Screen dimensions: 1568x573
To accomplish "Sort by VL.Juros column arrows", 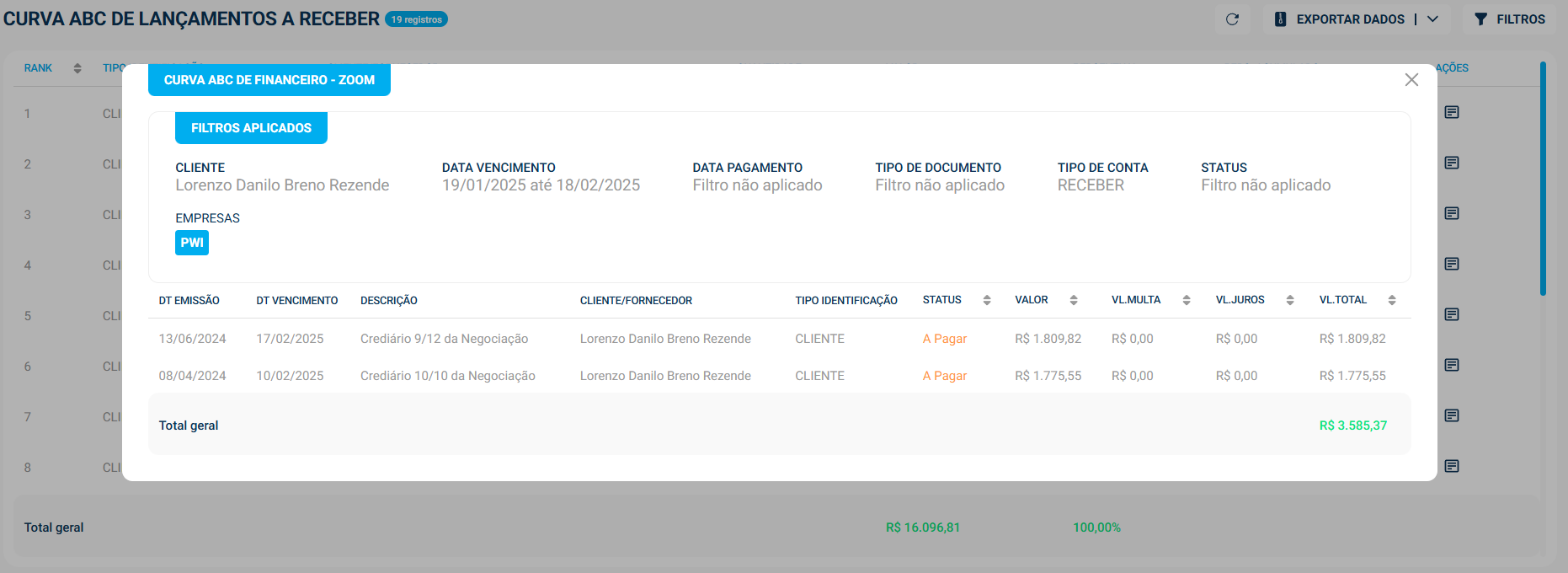I will [1290, 300].
